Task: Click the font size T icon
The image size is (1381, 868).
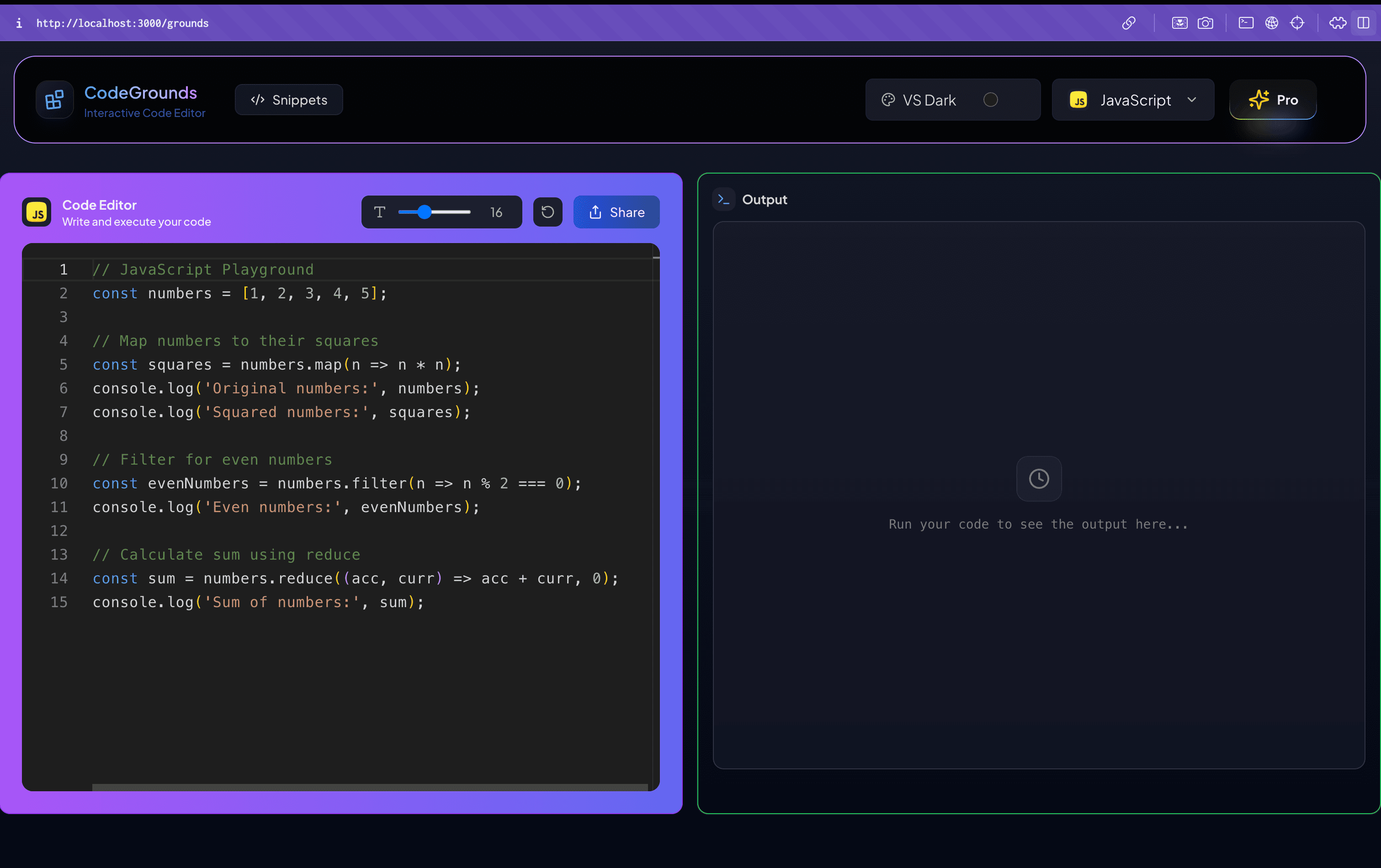Action: (379, 212)
